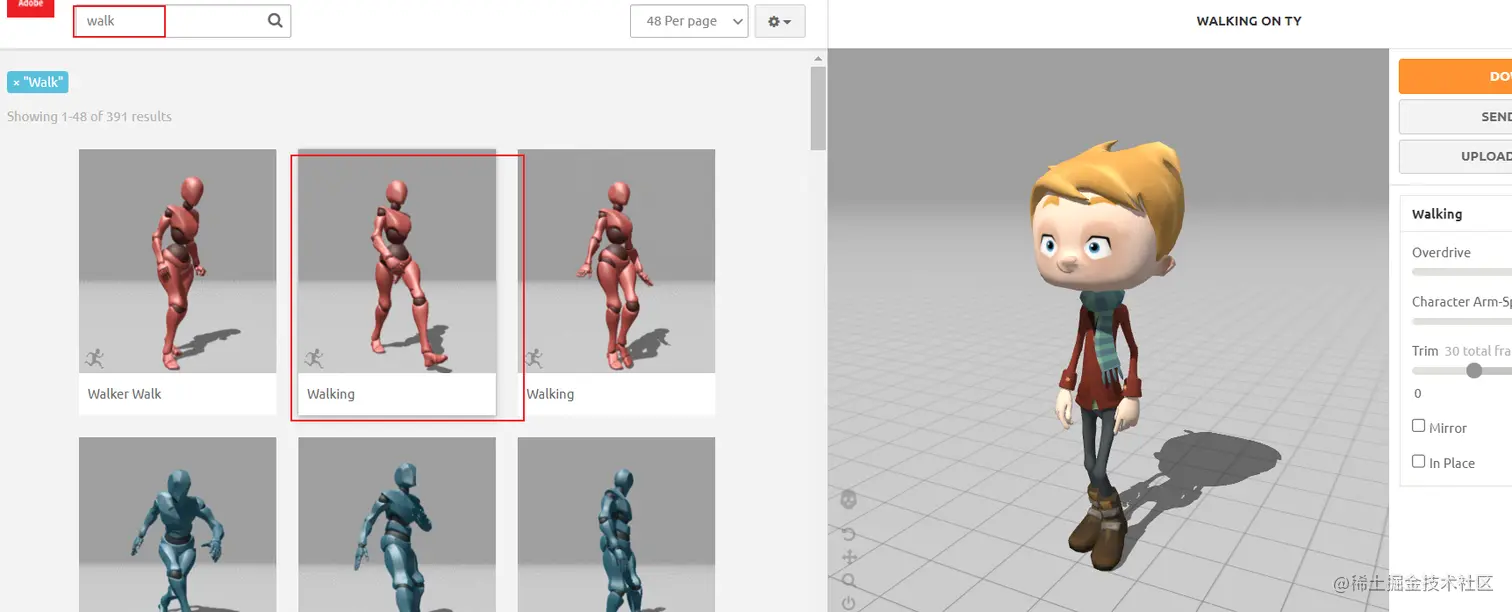Adjust the Character Arm-Space slider
Viewport: 1512px width, 612px height.
coord(1461,321)
